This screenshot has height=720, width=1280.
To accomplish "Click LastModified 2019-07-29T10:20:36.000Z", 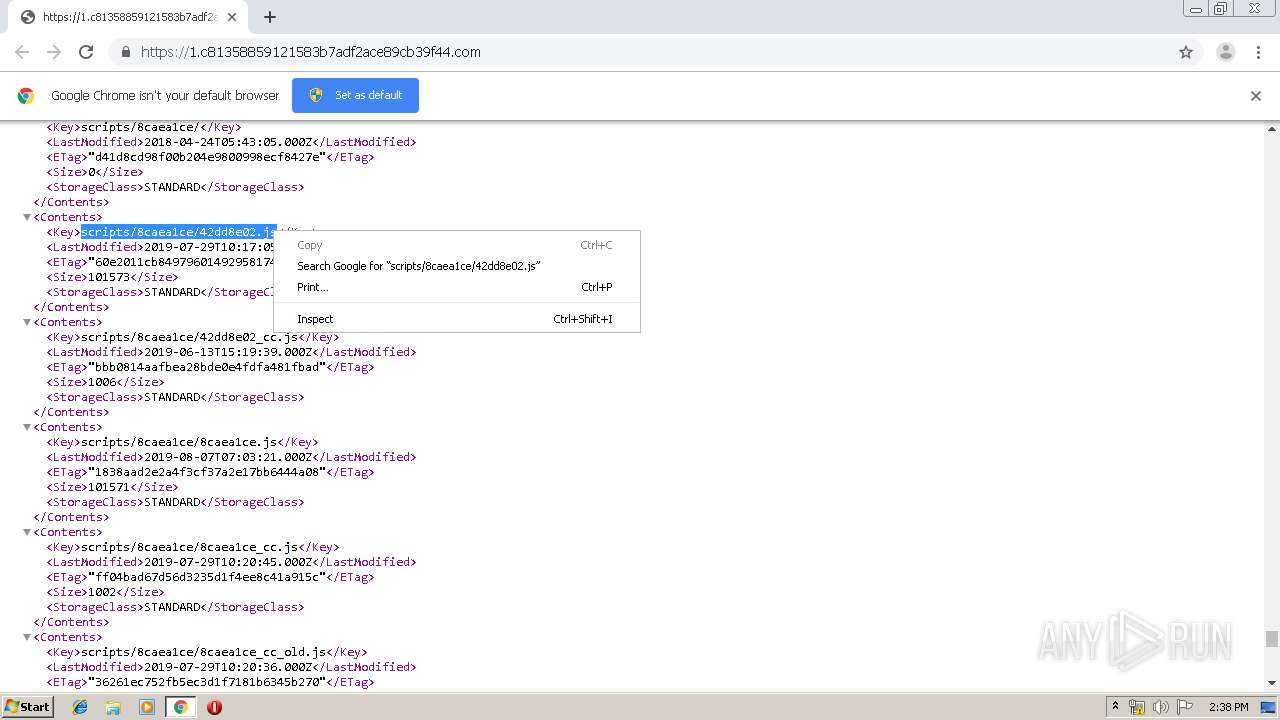I will point(228,667).
